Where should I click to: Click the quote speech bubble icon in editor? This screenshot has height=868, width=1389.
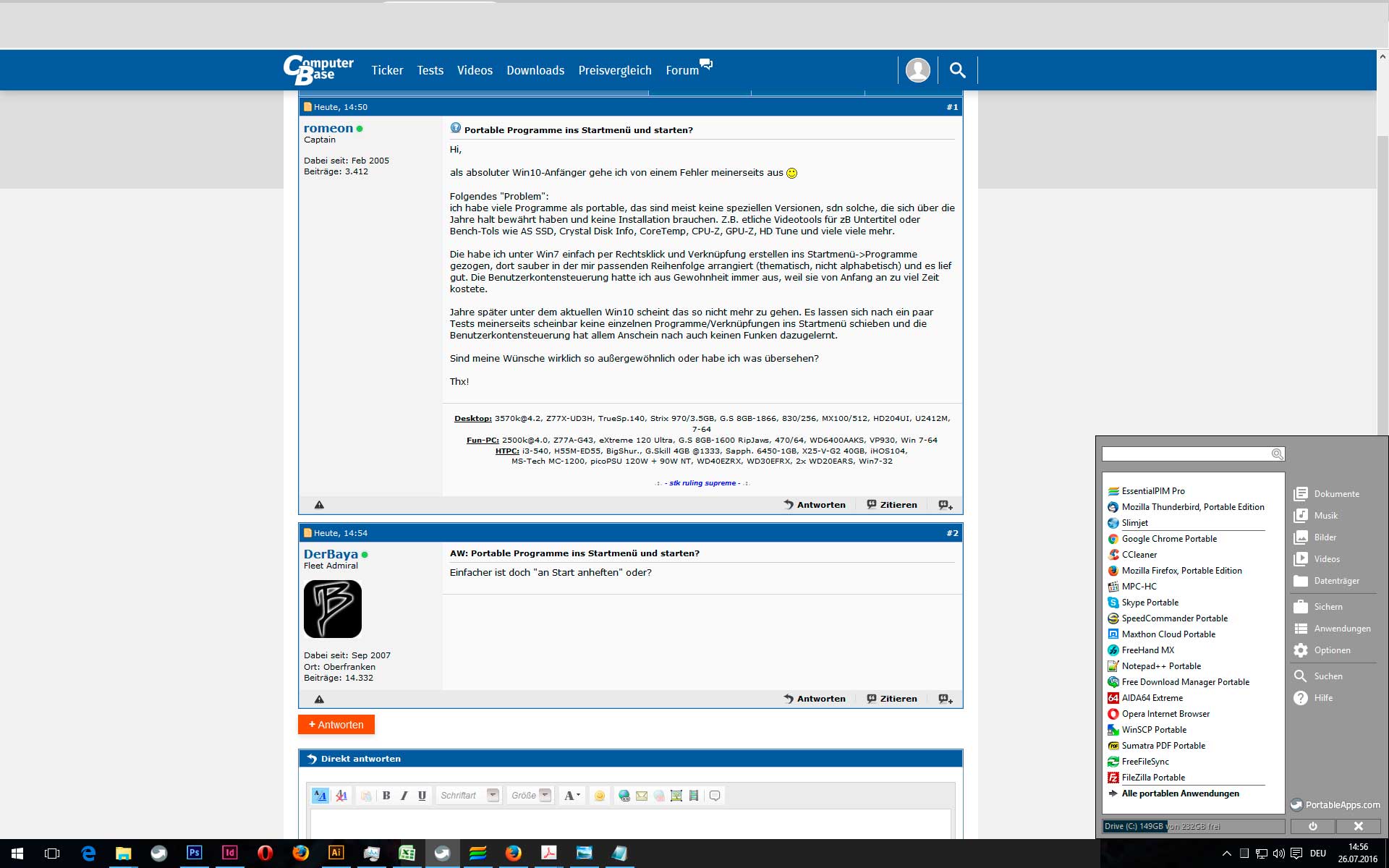(715, 796)
